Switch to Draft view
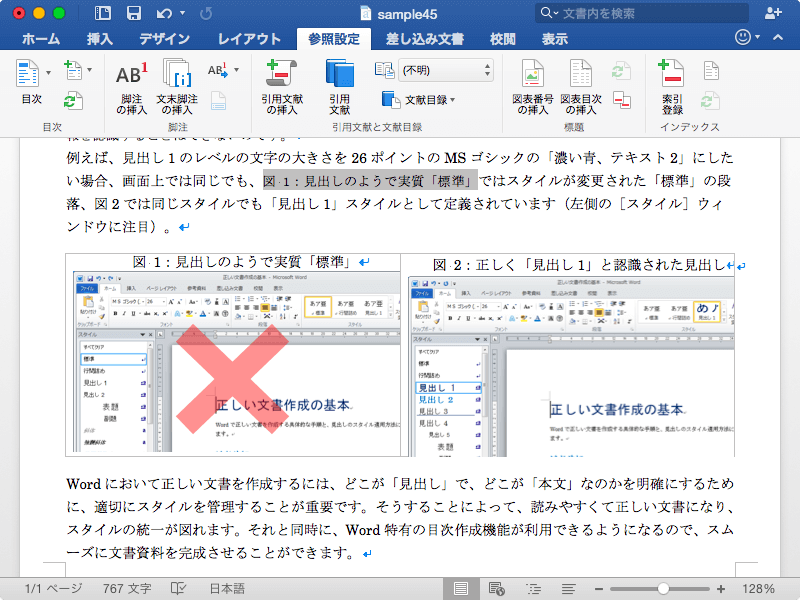The width and height of the screenshot is (800, 600). point(568,589)
